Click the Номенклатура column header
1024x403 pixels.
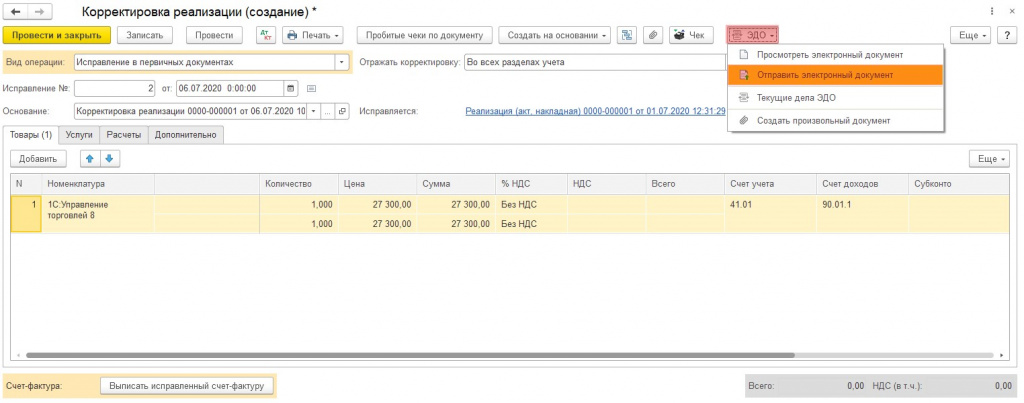click(x=98, y=184)
